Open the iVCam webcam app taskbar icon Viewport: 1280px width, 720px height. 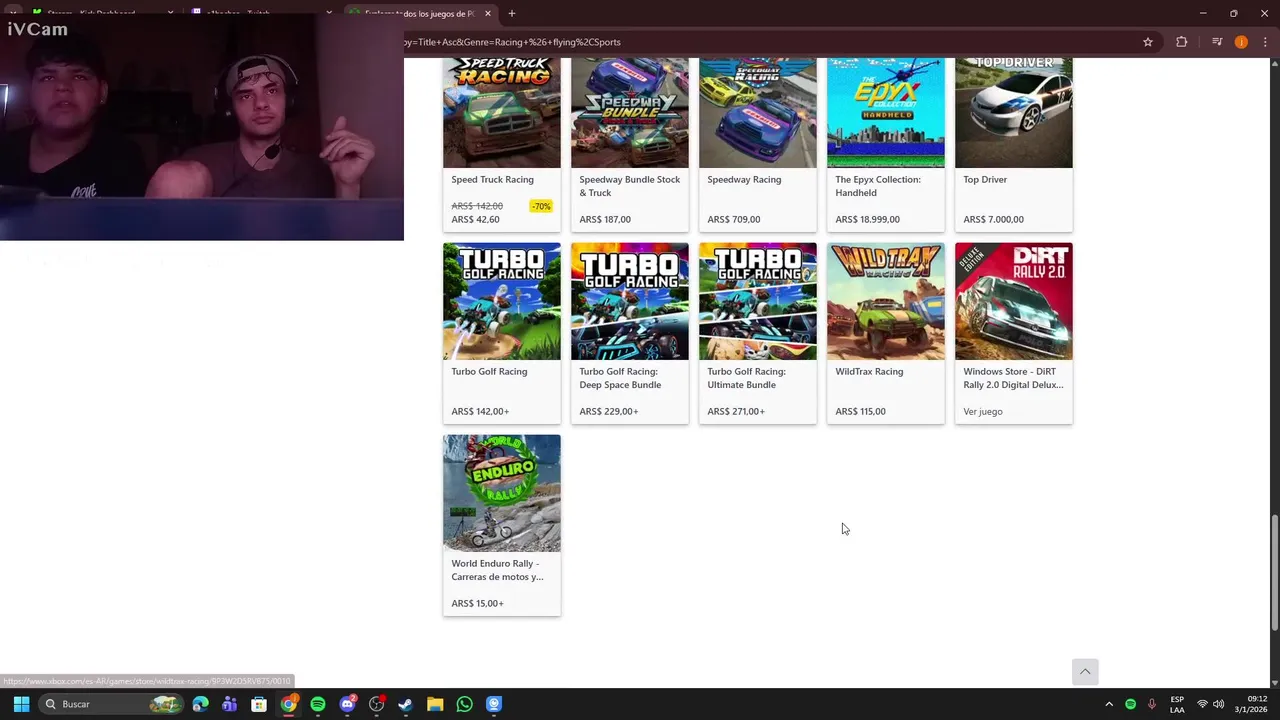(494, 704)
